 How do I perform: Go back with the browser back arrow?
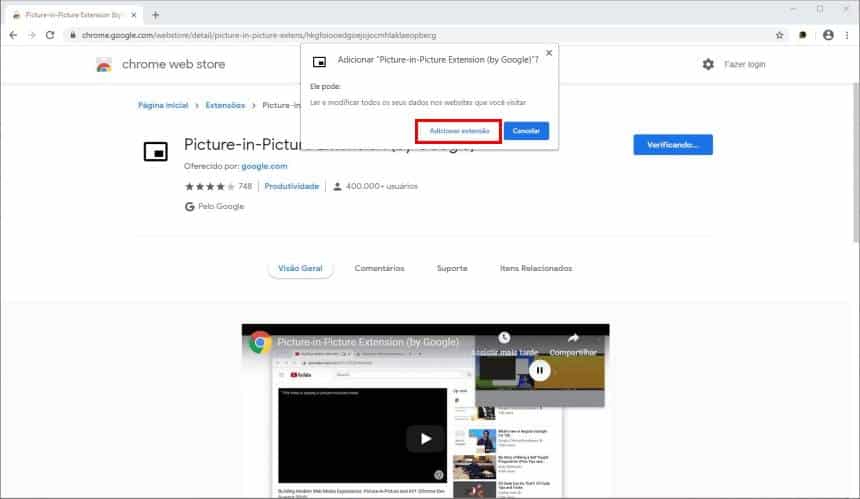click(13, 35)
